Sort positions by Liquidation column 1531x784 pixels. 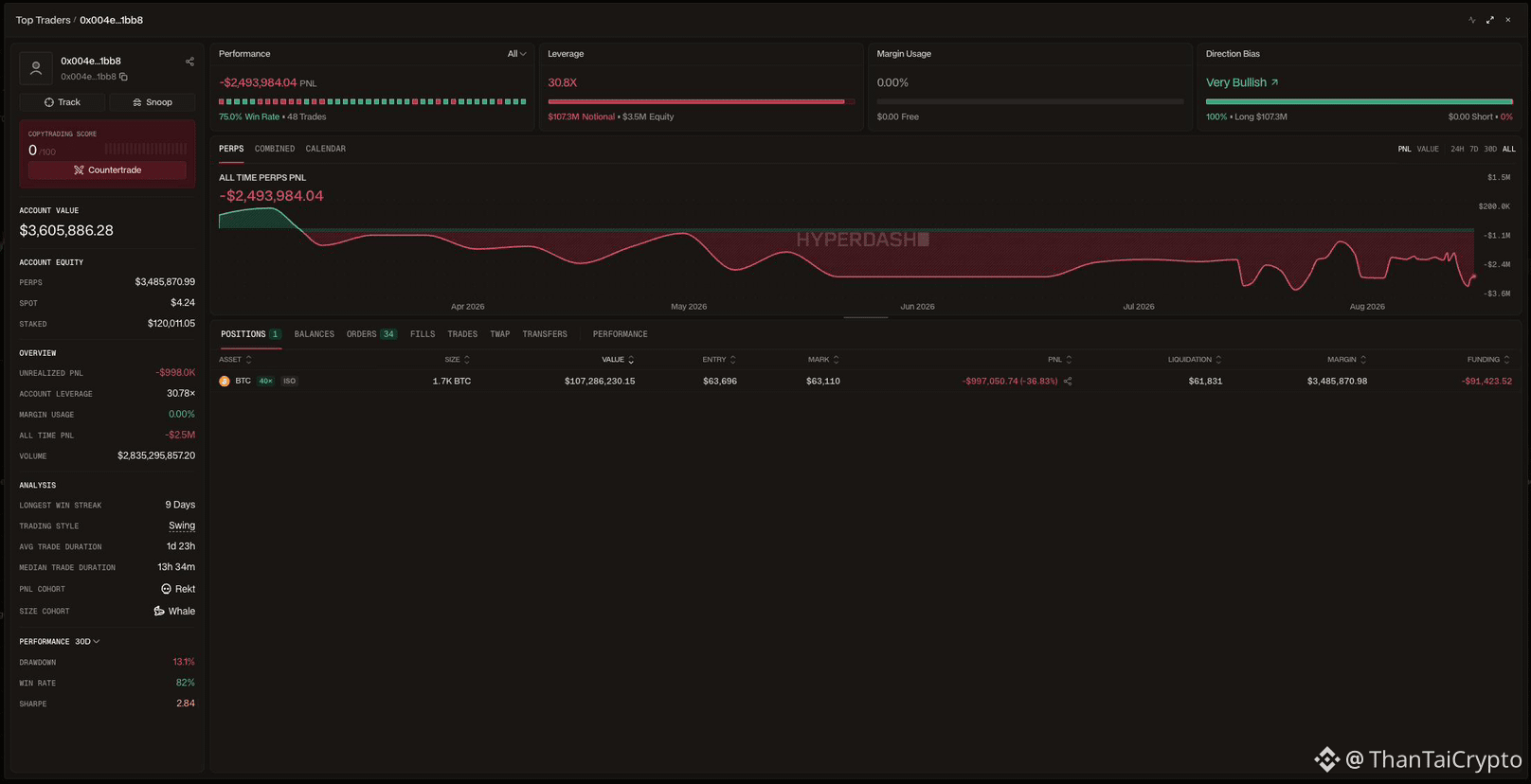click(x=1194, y=360)
